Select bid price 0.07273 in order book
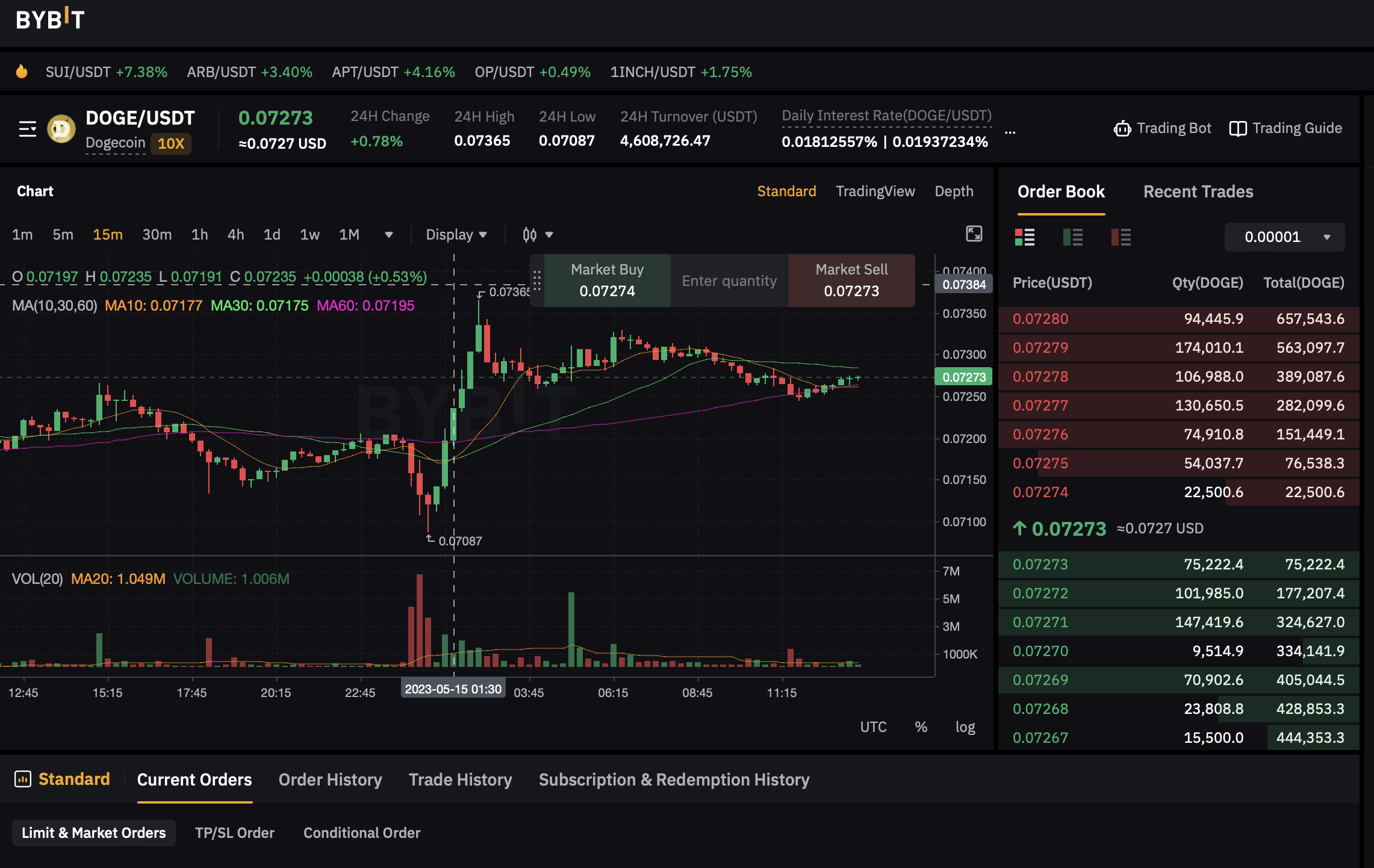Image resolution: width=1374 pixels, height=868 pixels. 1040,565
